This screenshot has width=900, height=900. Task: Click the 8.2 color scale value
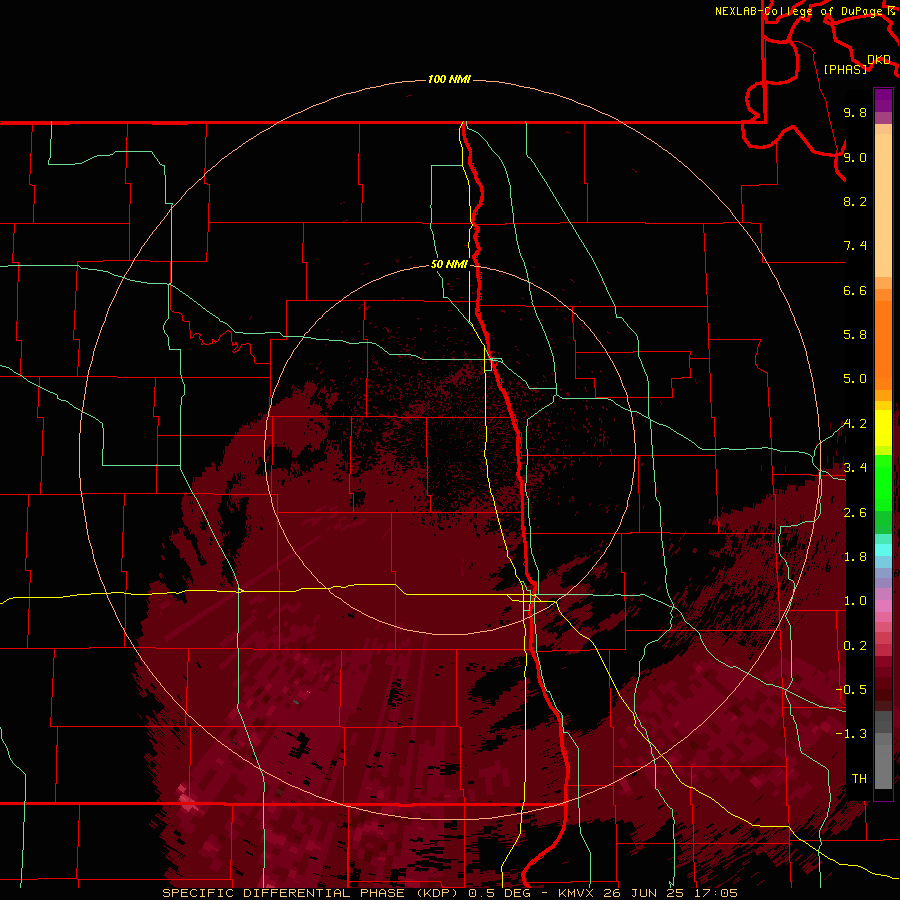coord(855,201)
